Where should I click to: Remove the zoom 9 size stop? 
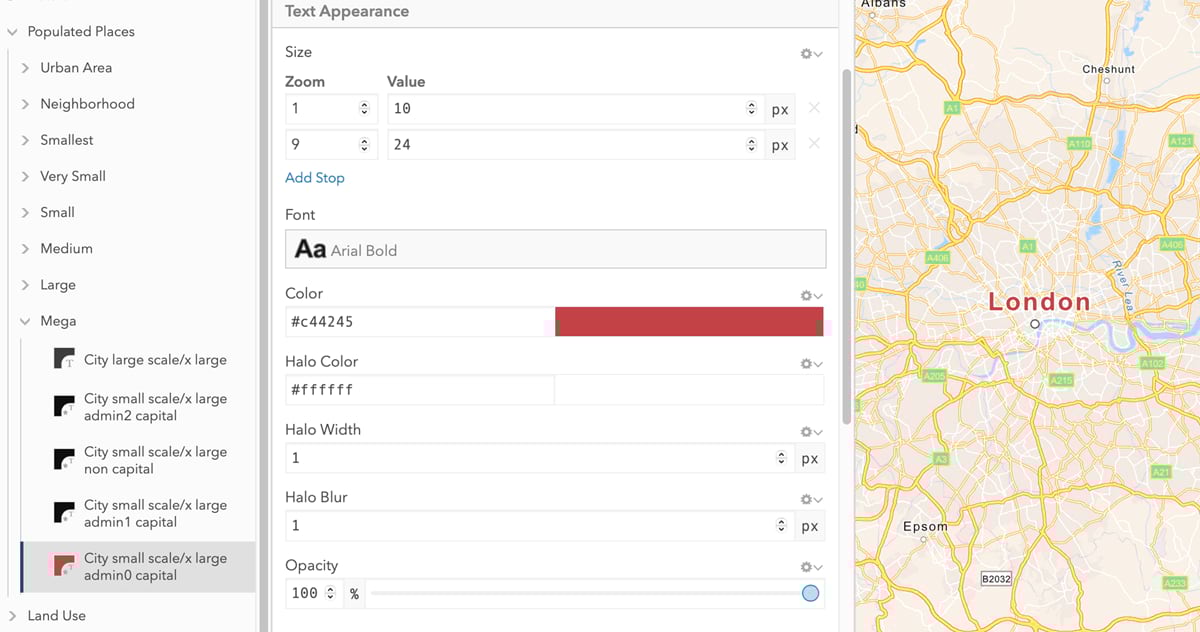coord(814,144)
